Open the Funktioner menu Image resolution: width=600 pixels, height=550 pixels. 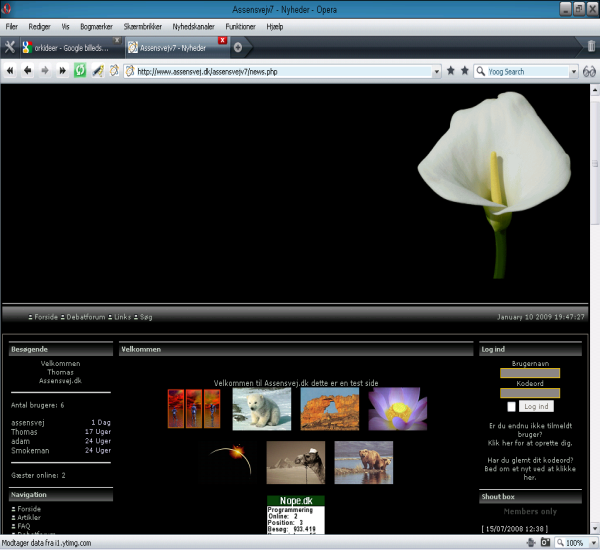tap(240, 26)
